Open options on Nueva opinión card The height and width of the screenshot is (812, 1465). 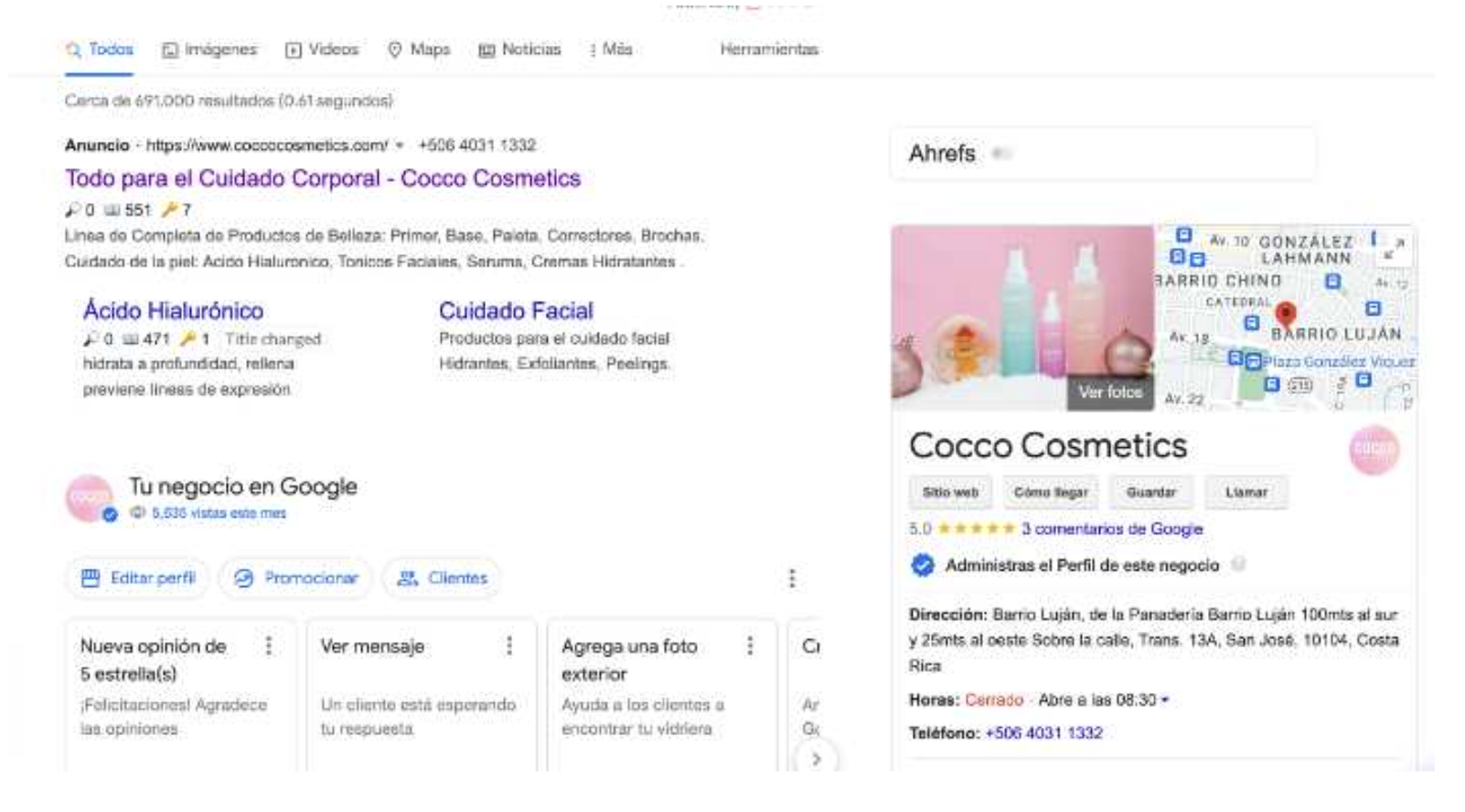[x=269, y=646]
